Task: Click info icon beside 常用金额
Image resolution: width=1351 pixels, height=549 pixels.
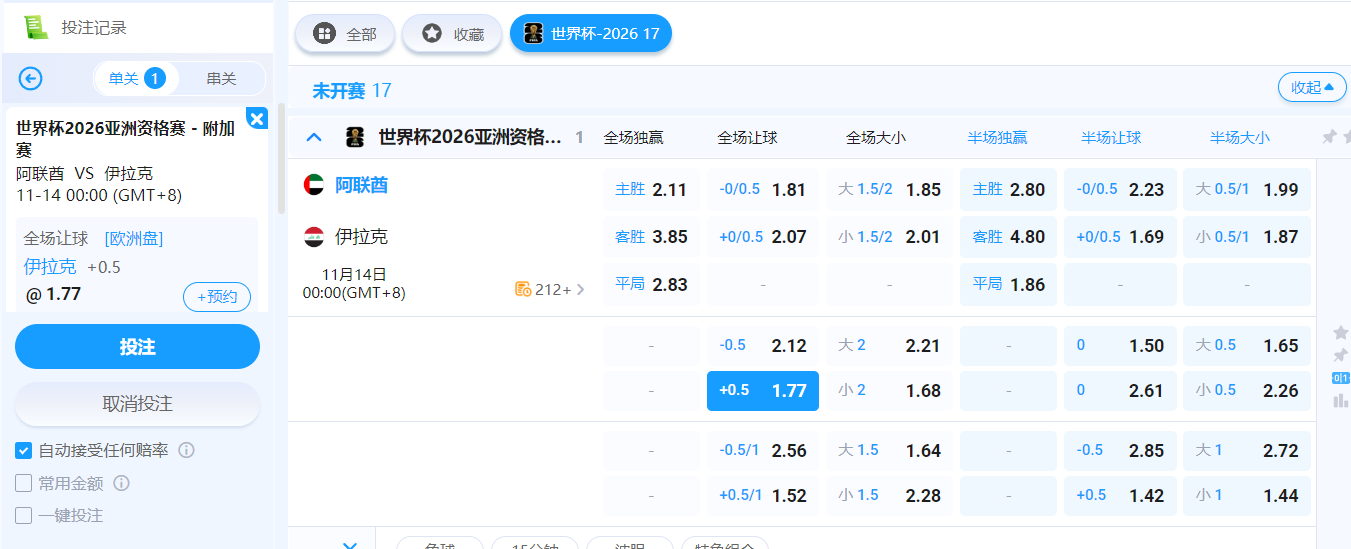Action: pyautogui.click(x=121, y=483)
